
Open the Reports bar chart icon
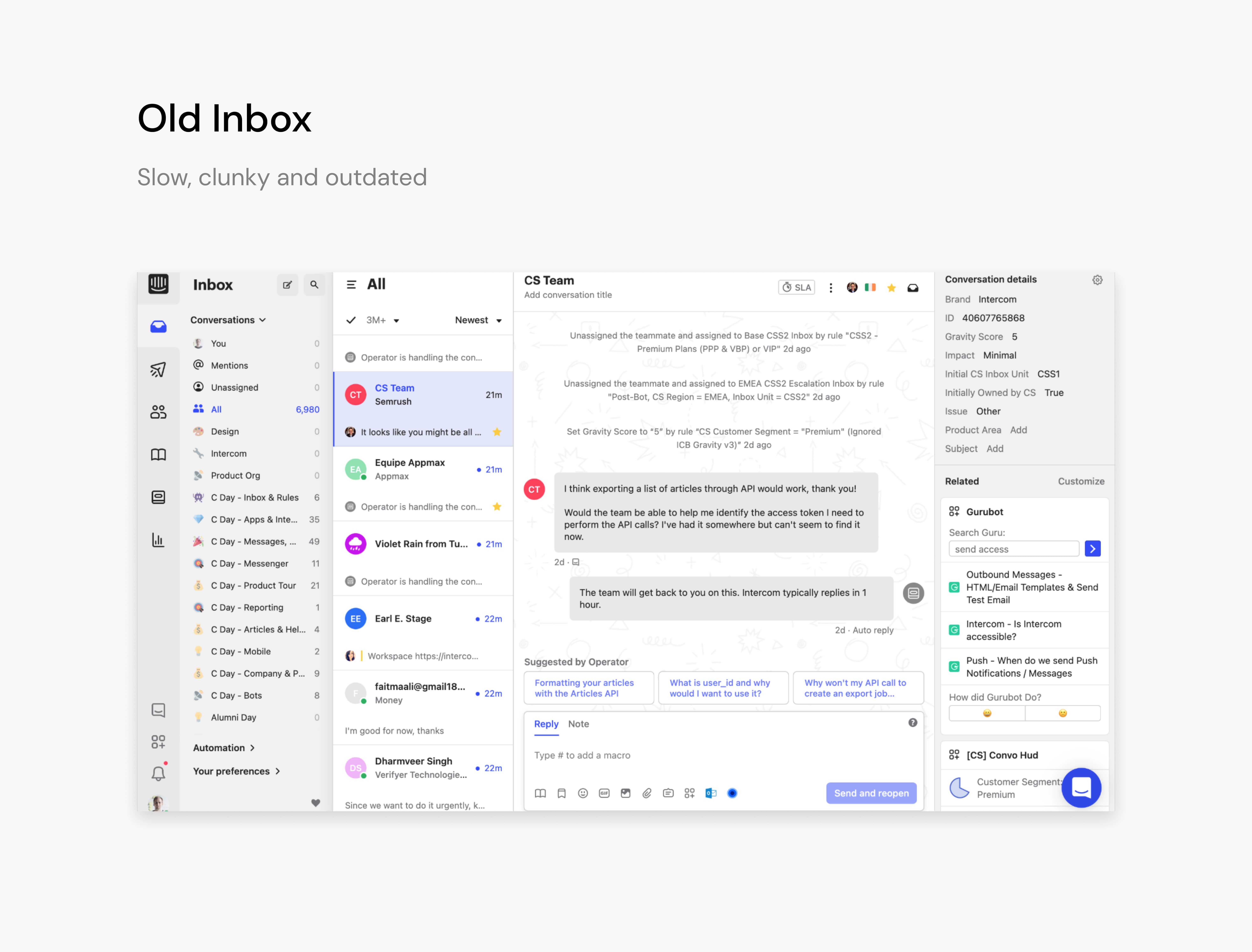tap(158, 539)
